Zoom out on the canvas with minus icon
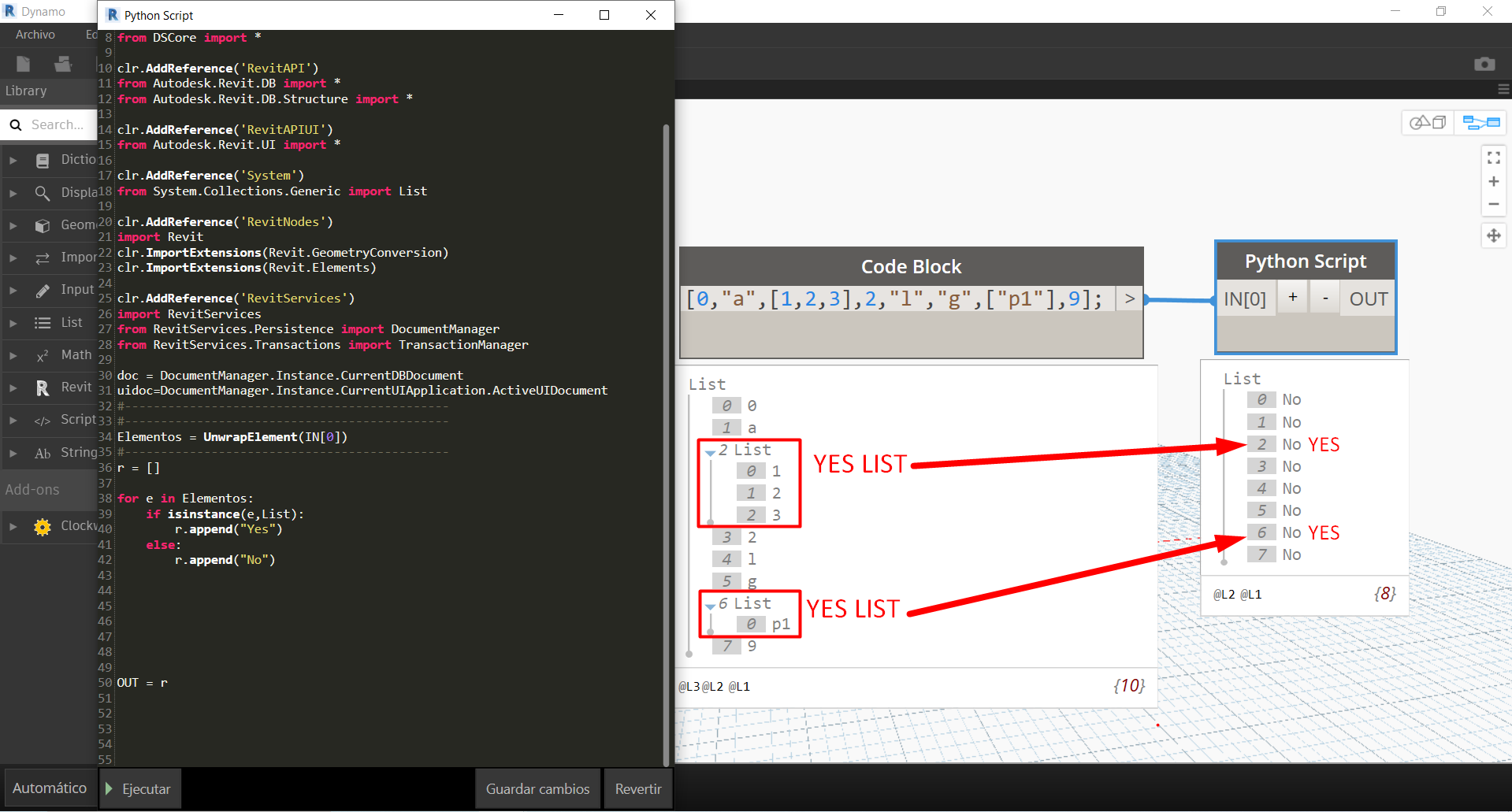The image size is (1512, 812). [1494, 204]
